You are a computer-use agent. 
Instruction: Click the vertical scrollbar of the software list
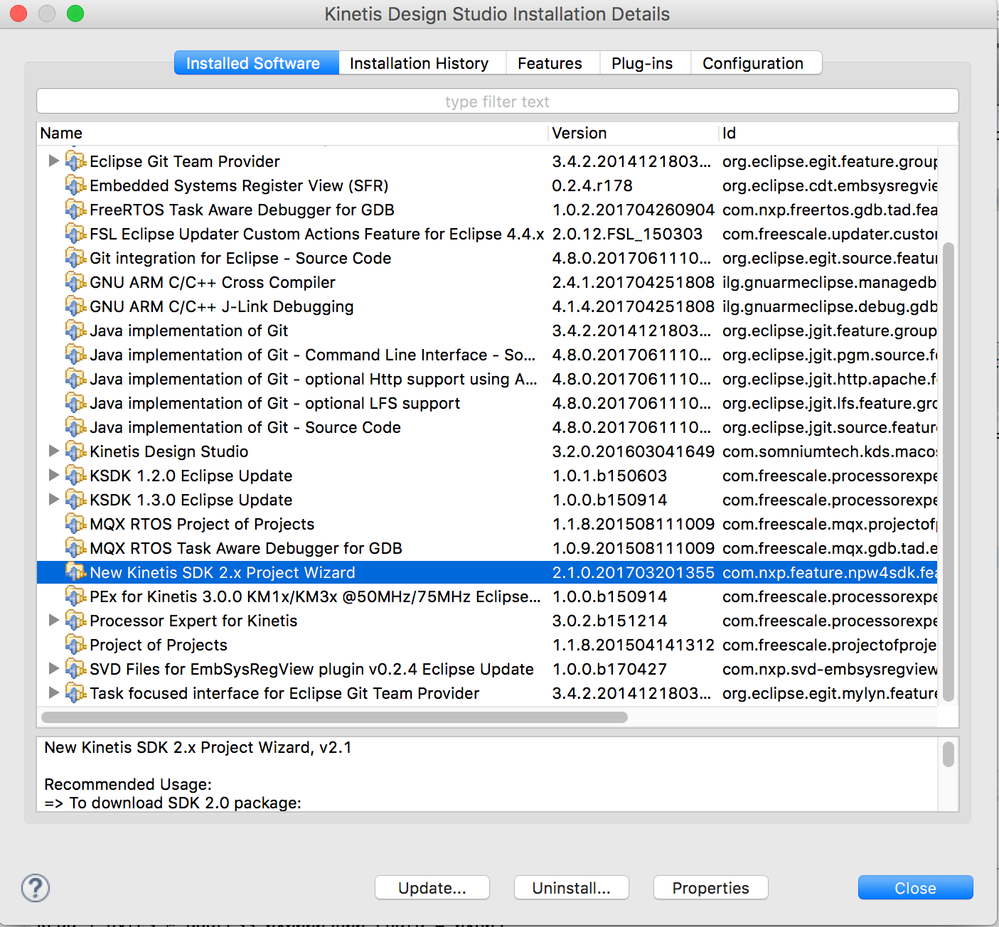point(948,471)
